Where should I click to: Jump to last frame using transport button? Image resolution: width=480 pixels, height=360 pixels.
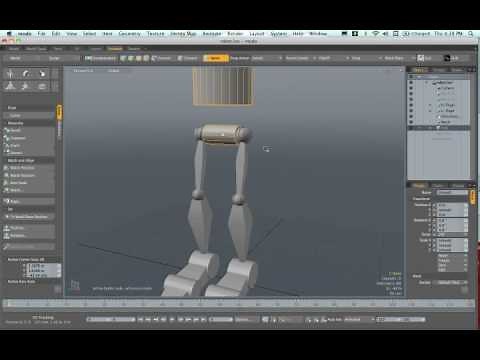click(204, 319)
